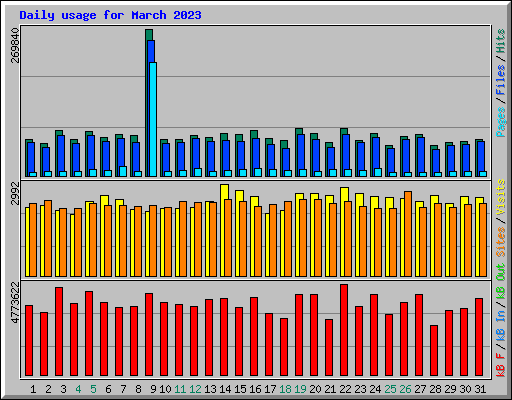Click x-axis day label 5

93,389
